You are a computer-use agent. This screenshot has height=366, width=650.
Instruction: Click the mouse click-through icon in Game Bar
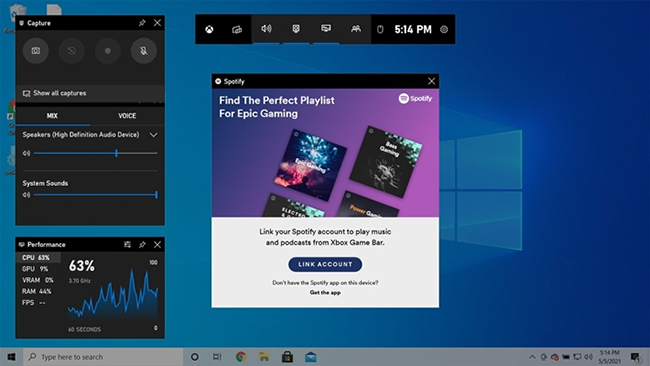380,29
